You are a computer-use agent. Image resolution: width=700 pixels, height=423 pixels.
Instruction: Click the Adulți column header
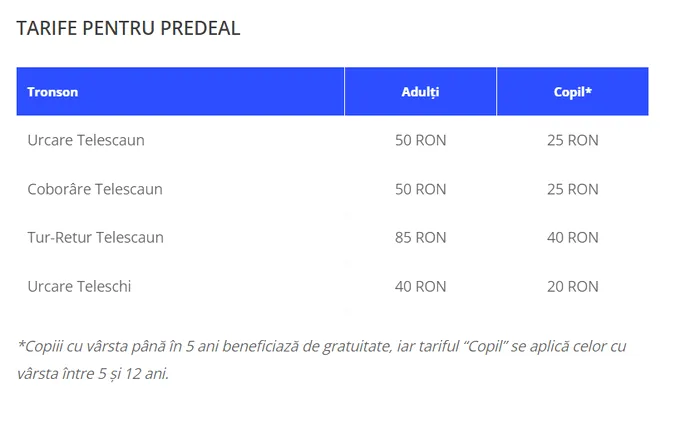pyautogui.click(x=420, y=92)
